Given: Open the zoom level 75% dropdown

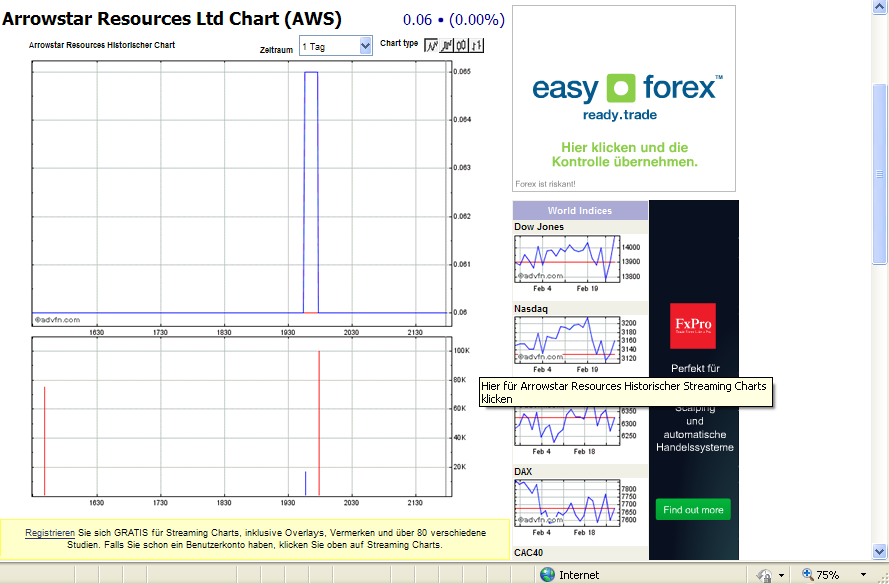Looking at the screenshot, I should (863, 574).
